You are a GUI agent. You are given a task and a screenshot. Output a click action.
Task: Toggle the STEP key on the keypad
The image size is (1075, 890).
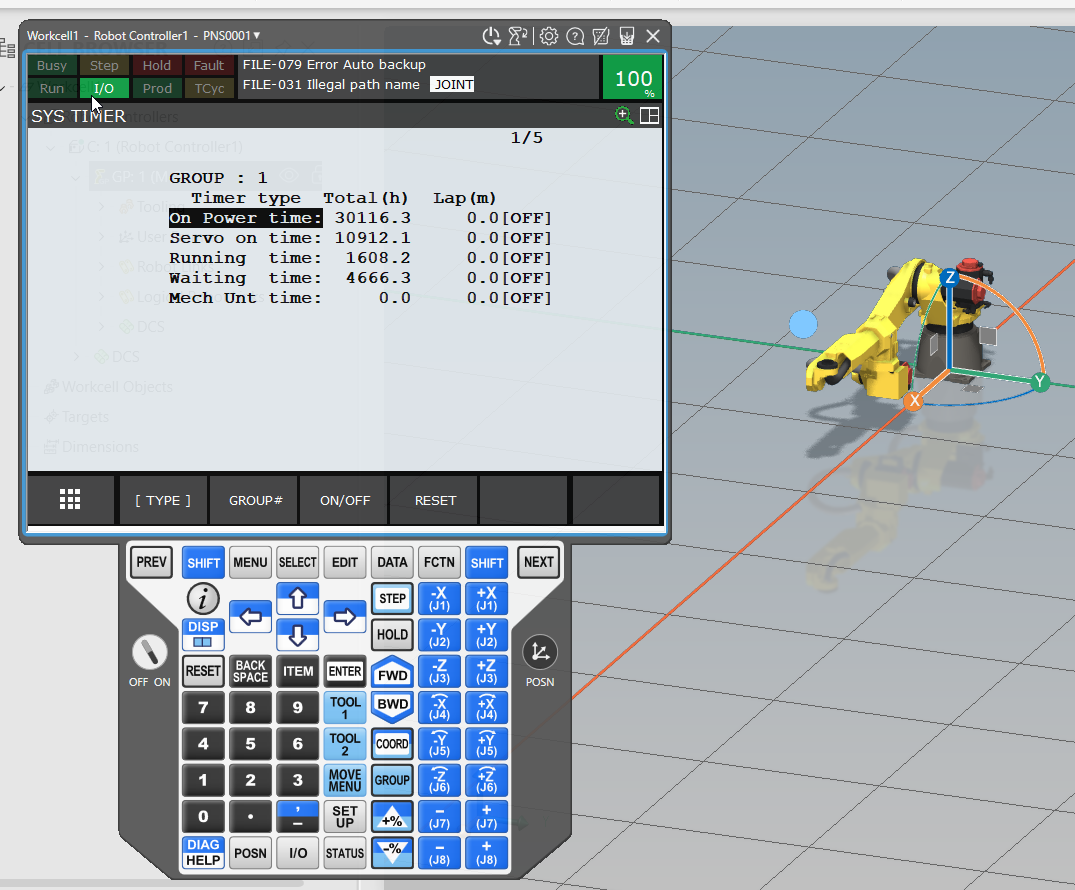(x=392, y=599)
